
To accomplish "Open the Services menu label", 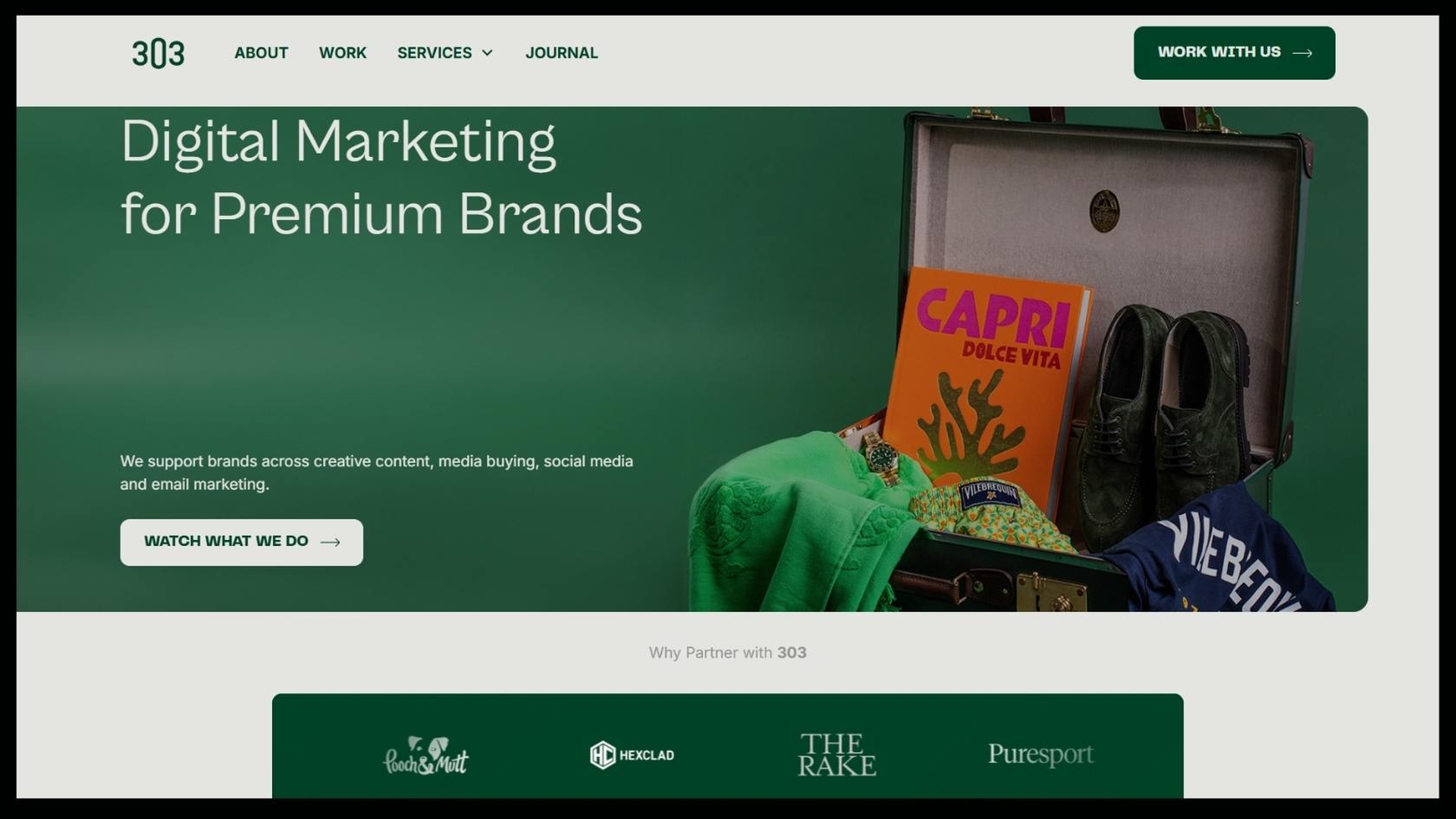I will 435,53.
